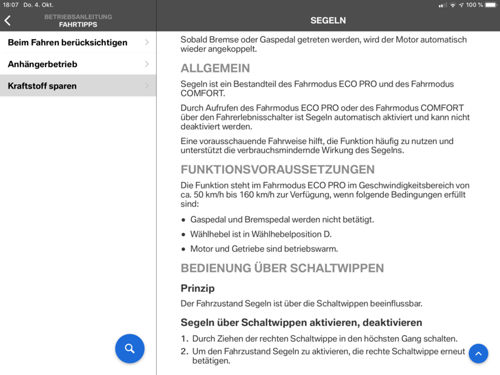500x375 pixels.
Task: Tap the 'ALLGEMEIN' heading
Action: click(x=215, y=68)
